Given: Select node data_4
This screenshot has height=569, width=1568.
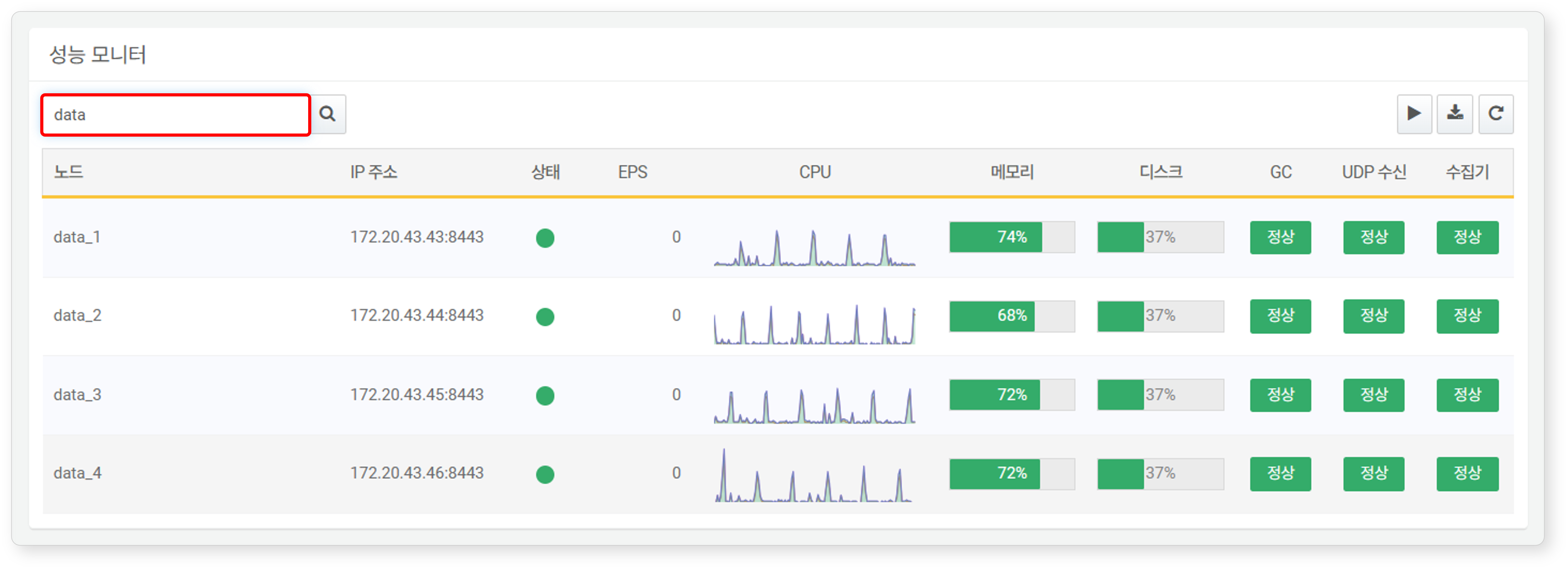Looking at the screenshot, I should (77, 473).
